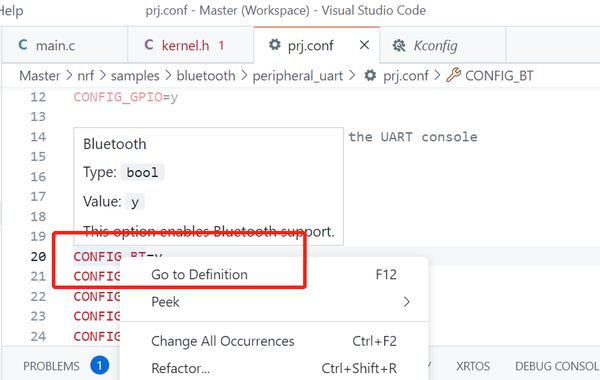The height and width of the screenshot is (380, 600).
Task: Open the DEBUG CONSOLE panel tab
Action: pos(557,366)
